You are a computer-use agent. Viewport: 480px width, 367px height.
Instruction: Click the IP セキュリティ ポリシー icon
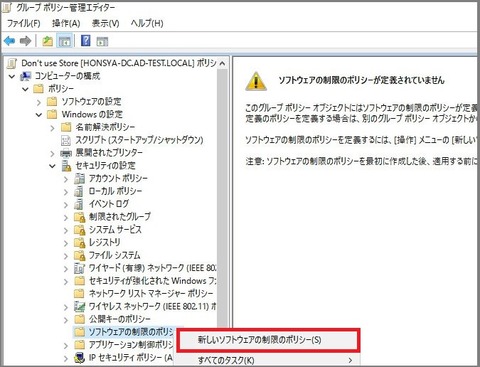coord(79,358)
